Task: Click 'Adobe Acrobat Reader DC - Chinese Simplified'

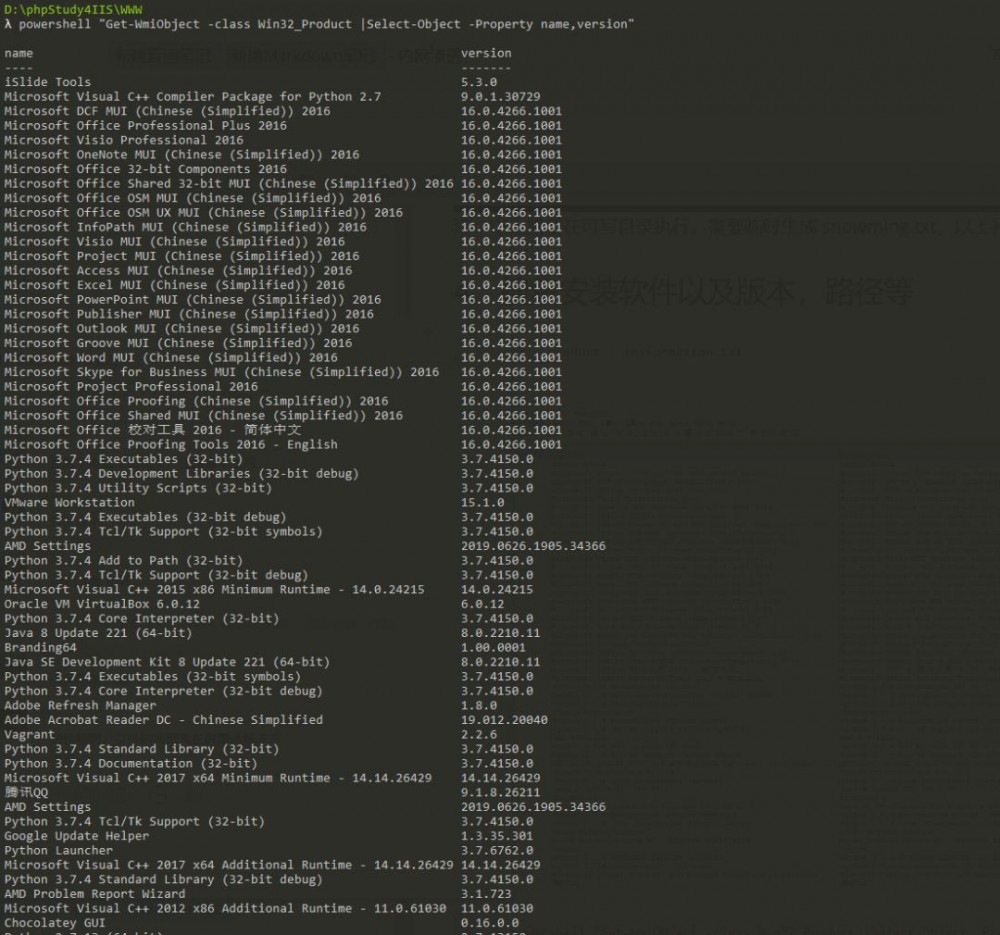Action: coord(163,720)
